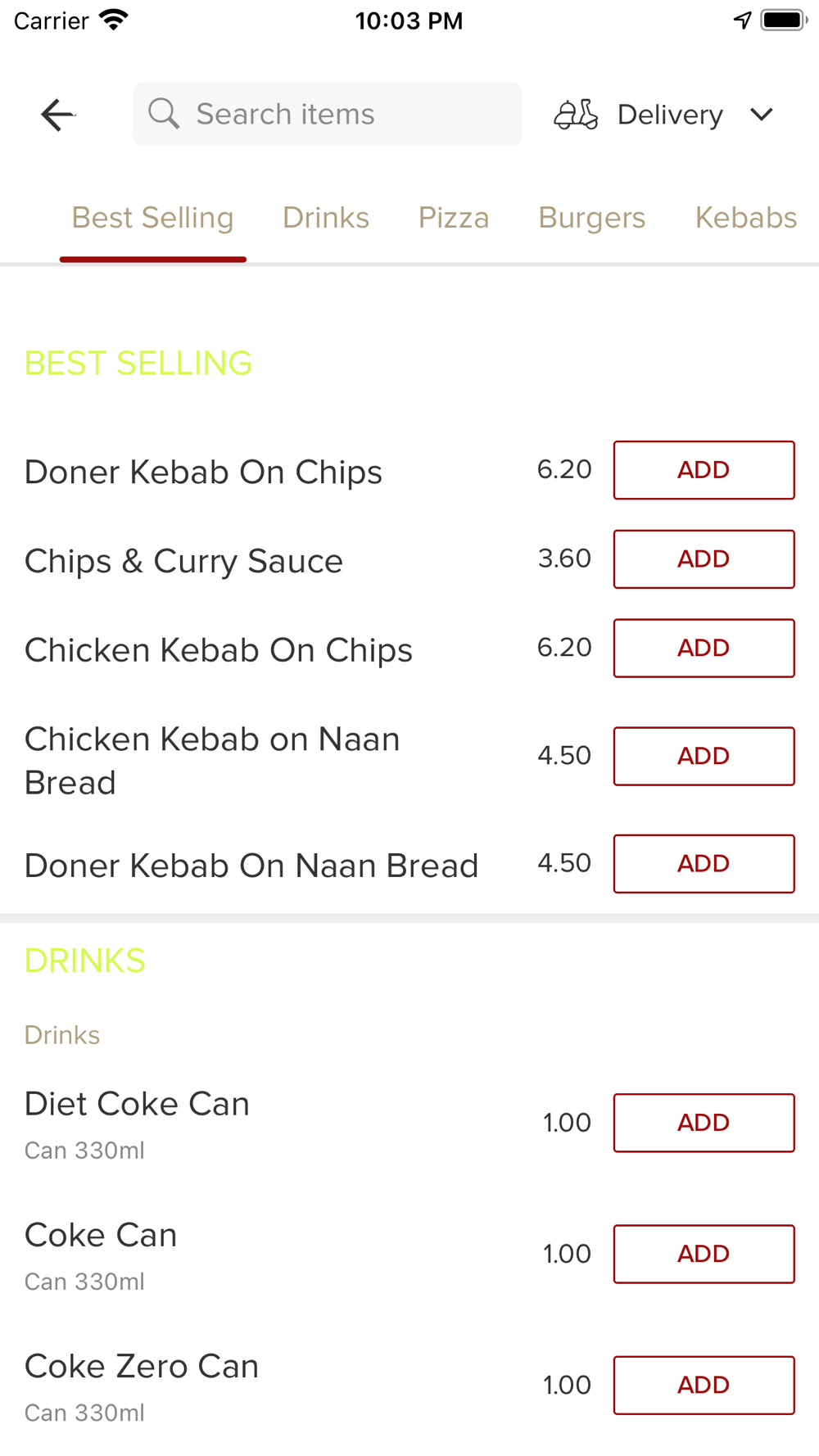The height and width of the screenshot is (1456, 819).
Task: Select the Best Selling tab
Action: click(x=153, y=218)
